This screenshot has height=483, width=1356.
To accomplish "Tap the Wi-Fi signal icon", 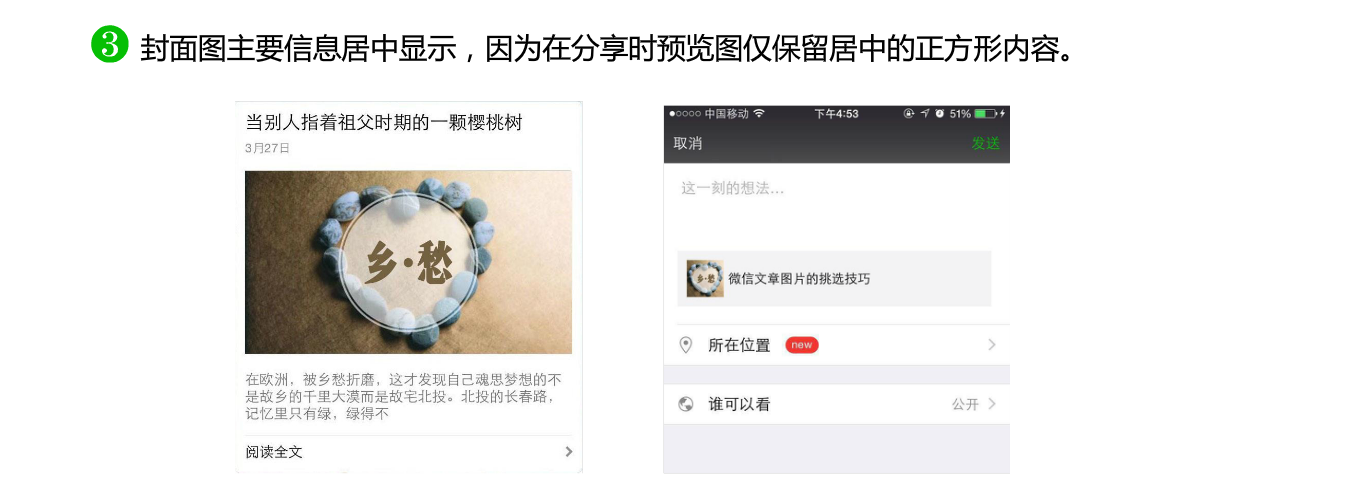I will [x=759, y=114].
